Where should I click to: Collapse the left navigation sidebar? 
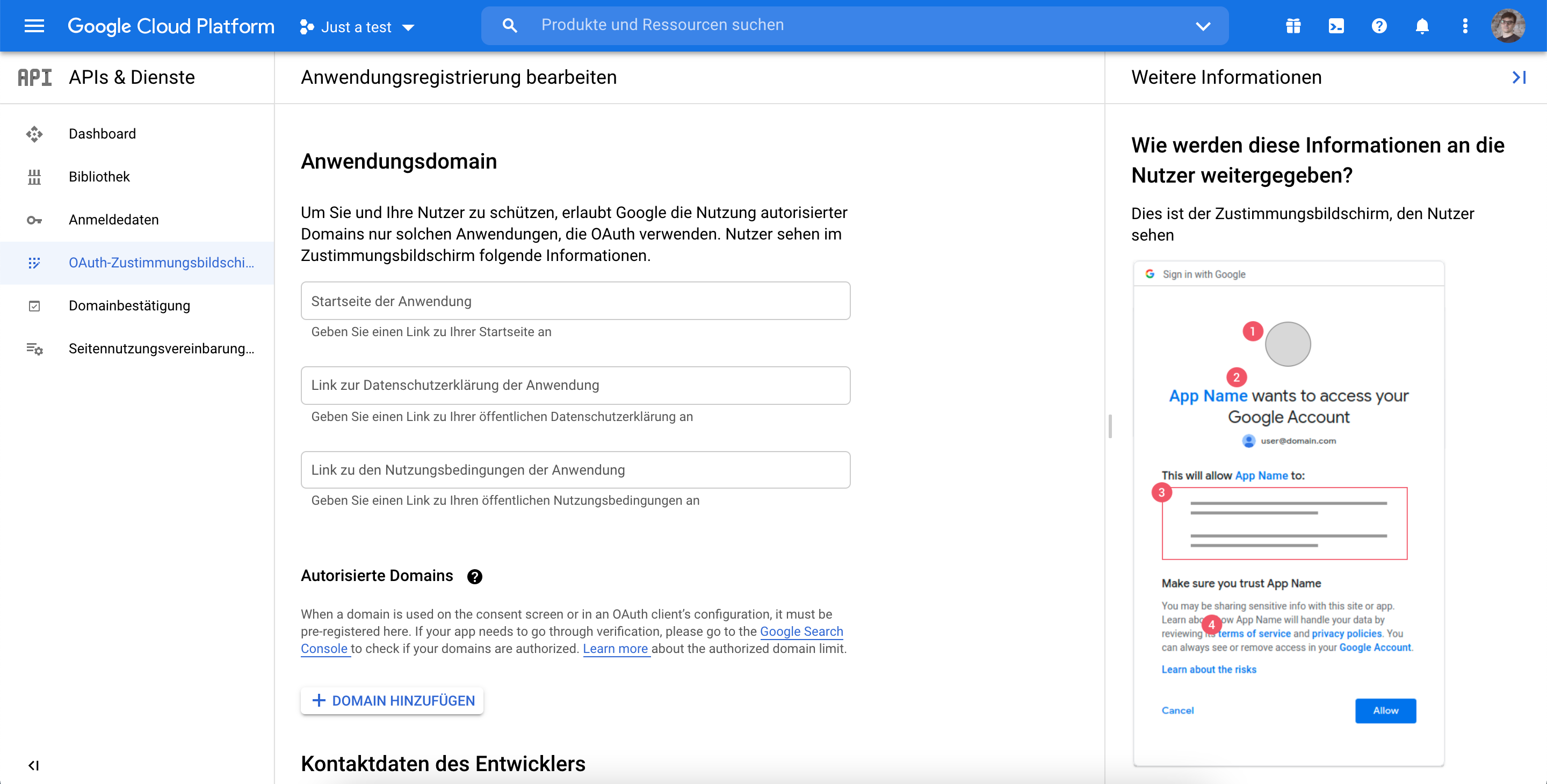(x=34, y=765)
